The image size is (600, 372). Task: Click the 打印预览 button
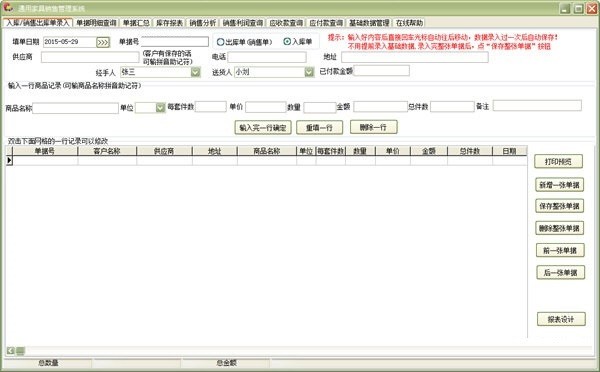(x=558, y=162)
